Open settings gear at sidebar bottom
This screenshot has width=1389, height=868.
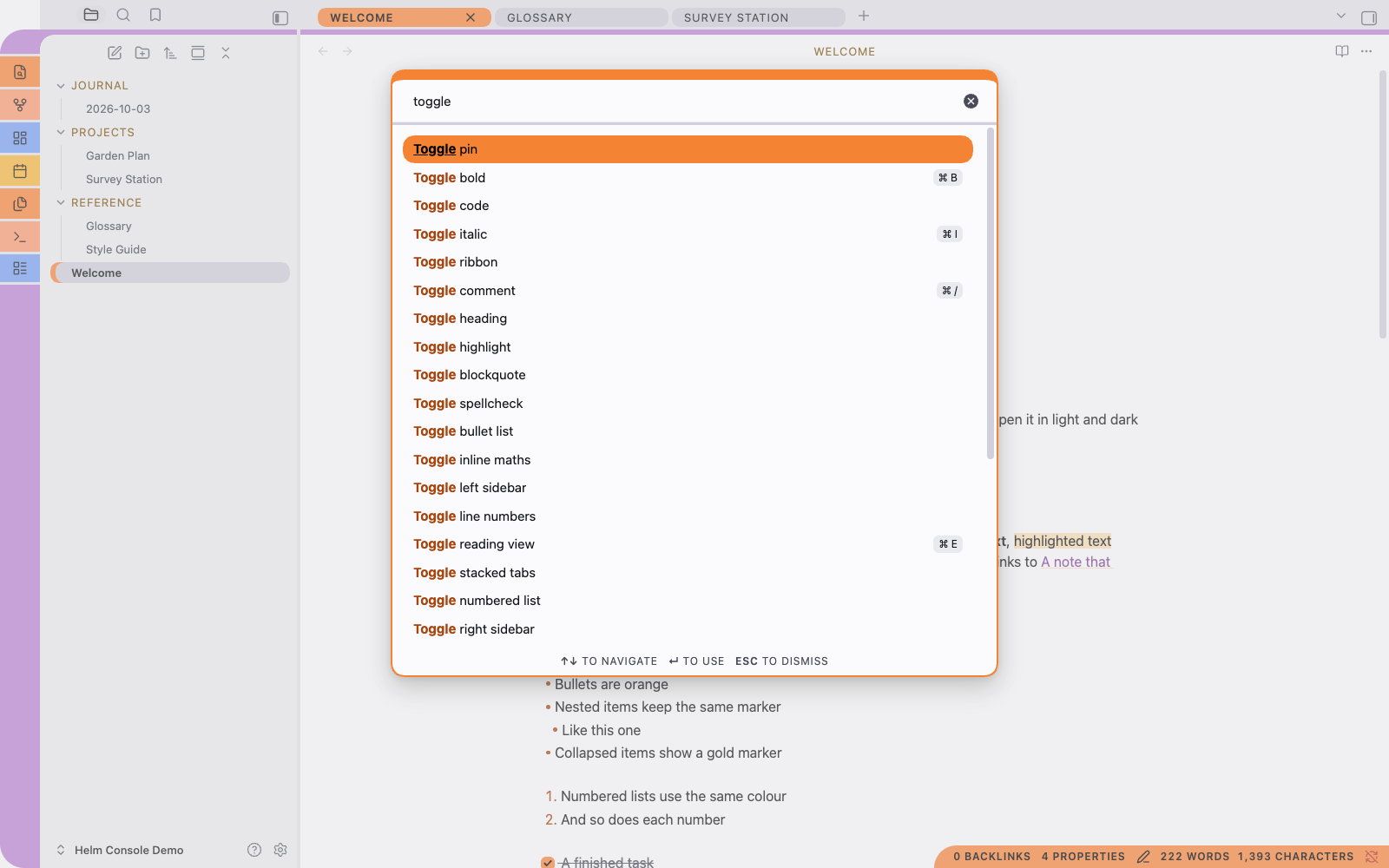[280, 850]
